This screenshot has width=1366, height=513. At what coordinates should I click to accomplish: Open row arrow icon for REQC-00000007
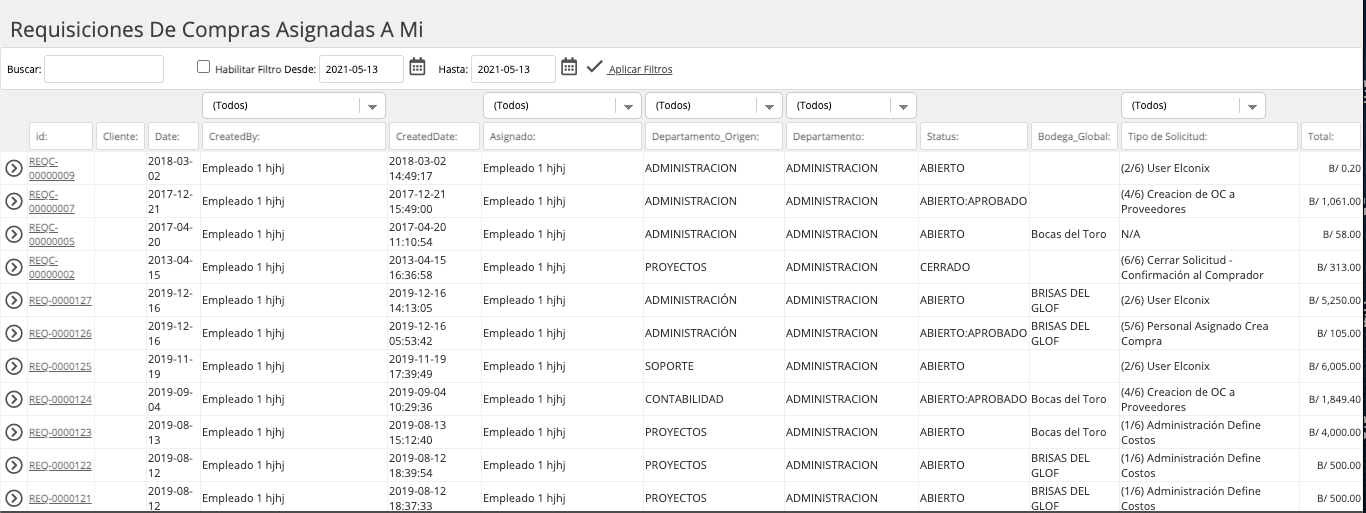(14, 201)
